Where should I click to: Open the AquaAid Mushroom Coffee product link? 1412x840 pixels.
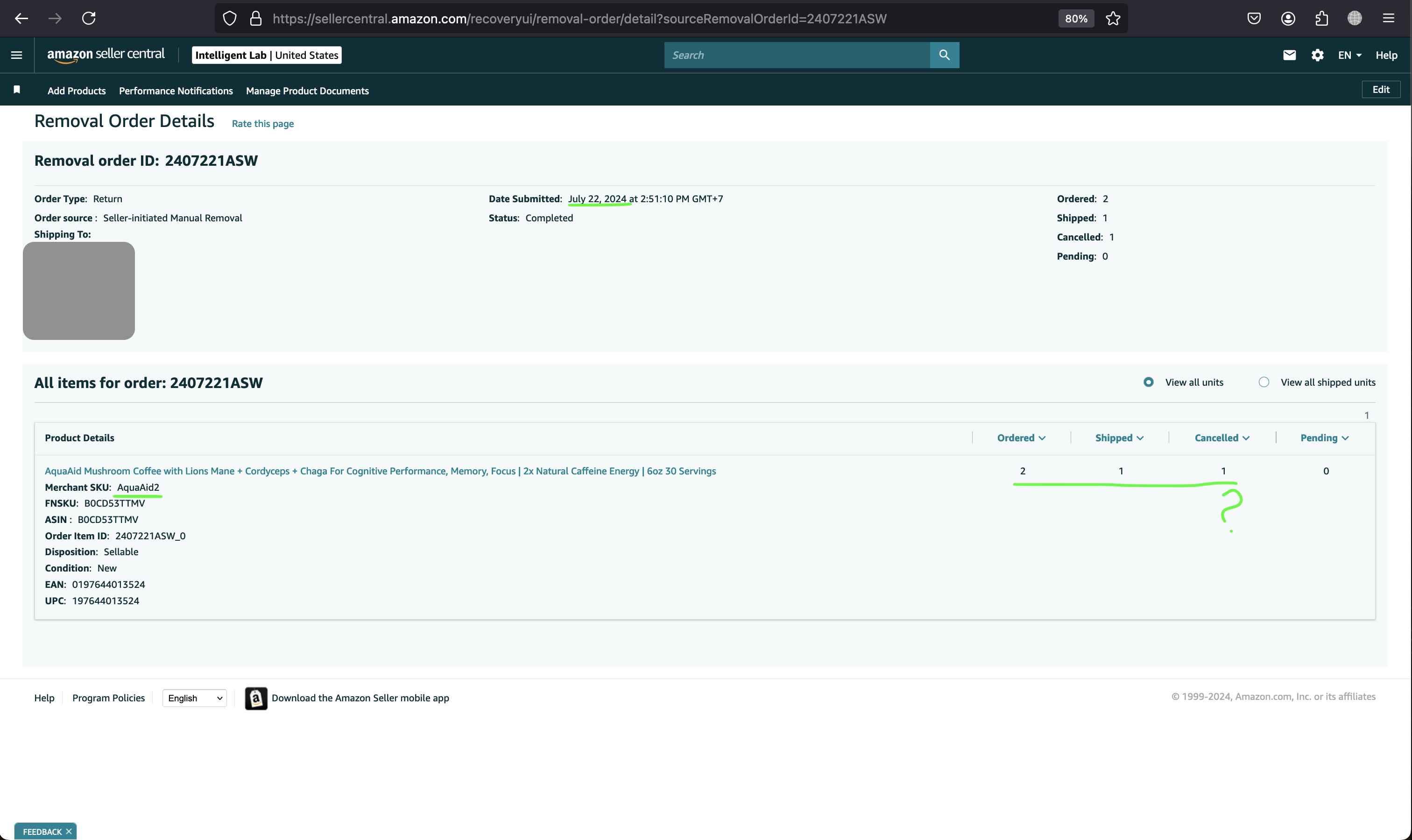click(x=380, y=470)
